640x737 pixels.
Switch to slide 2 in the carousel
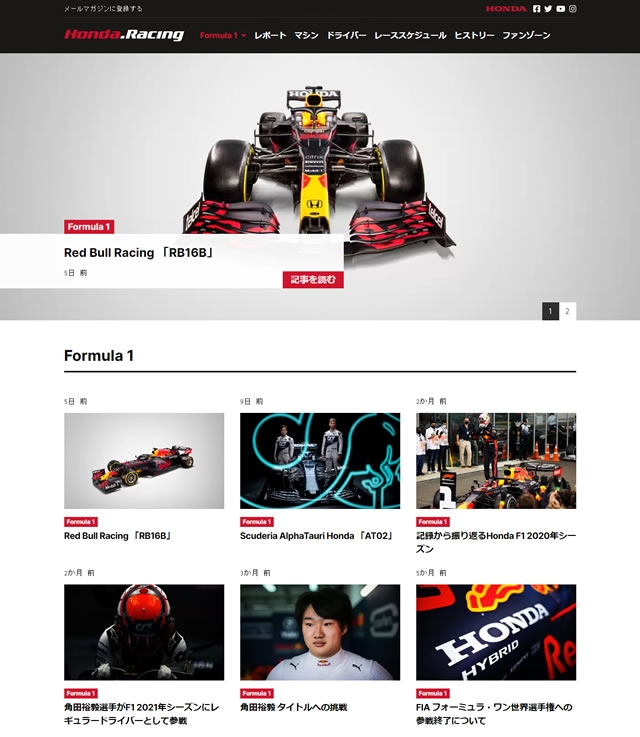[567, 311]
